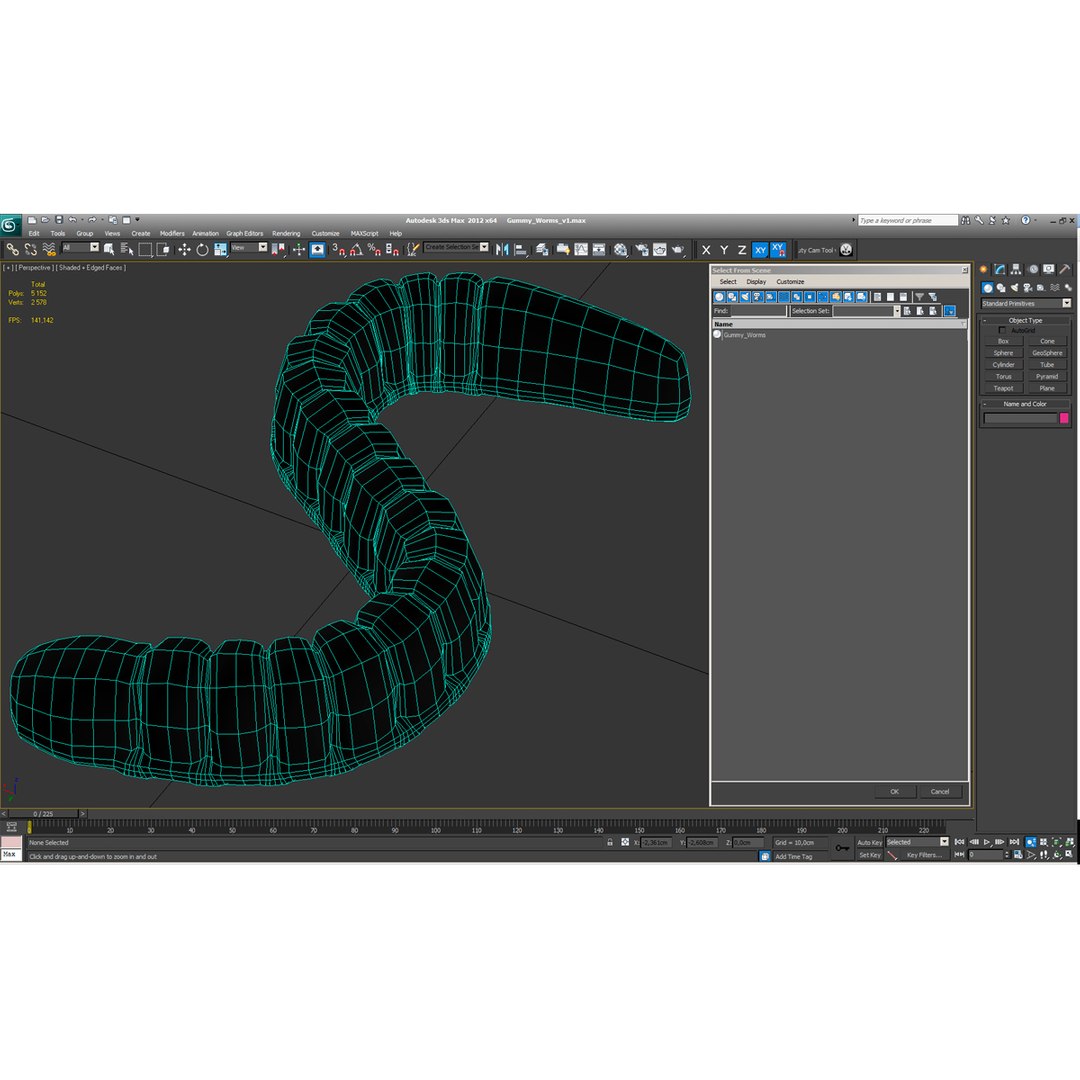Image resolution: width=1080 pixels, height=1080 pixels.
Task: Switch to the Motion panel tab
Action: 1032,269
